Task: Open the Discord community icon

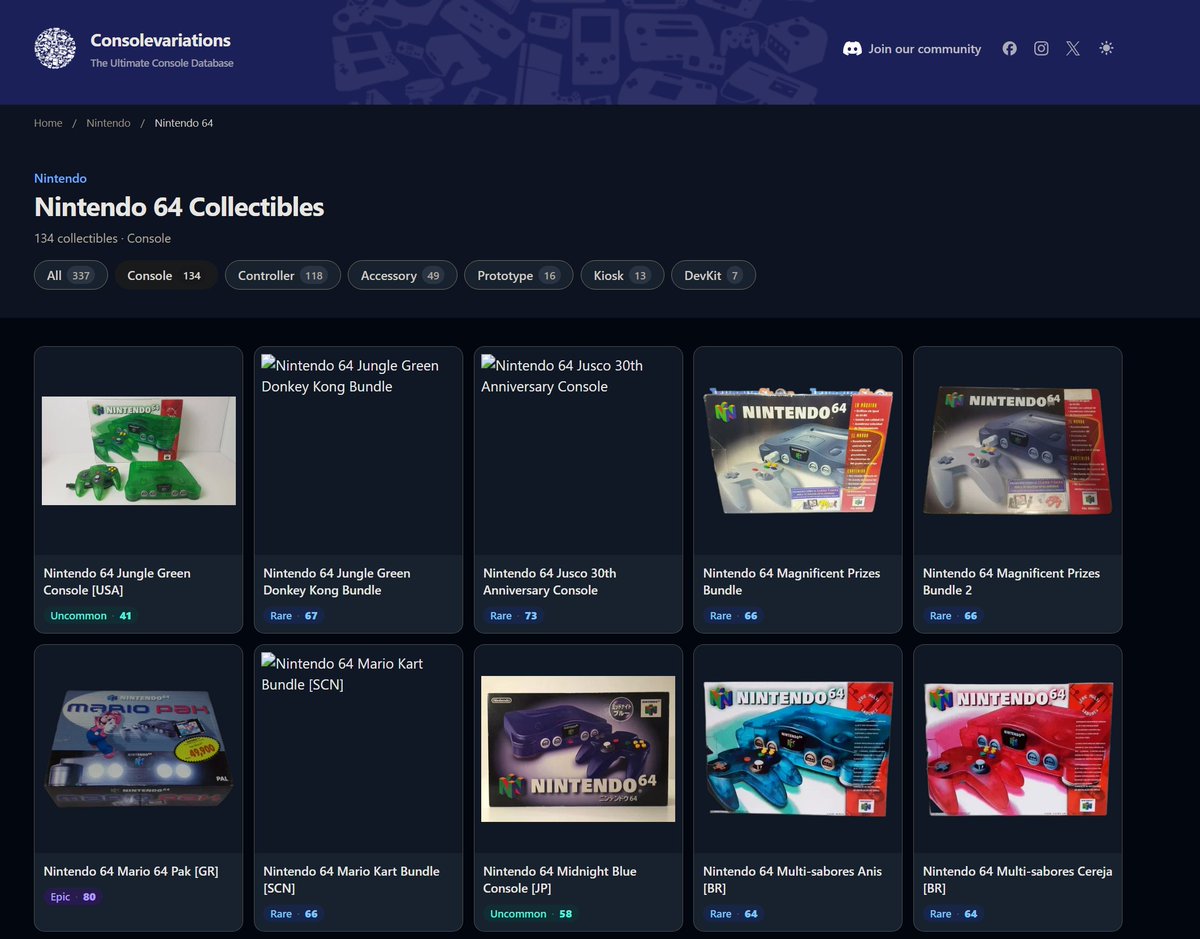Action: (852, 48)
